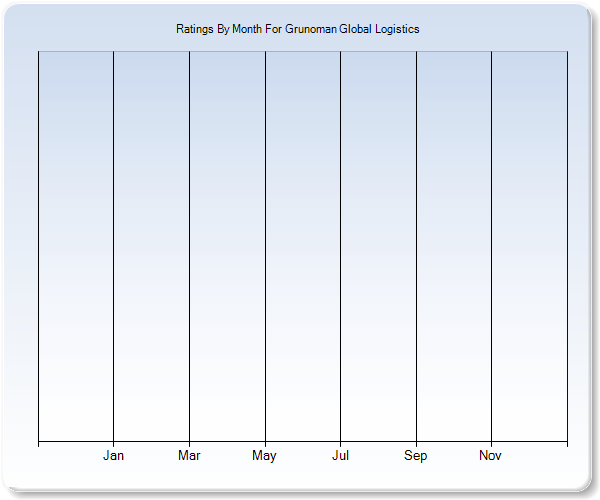This screenshot has width=600, height=500.
Task: Select the Mar axis label
Action: [189, 456]
